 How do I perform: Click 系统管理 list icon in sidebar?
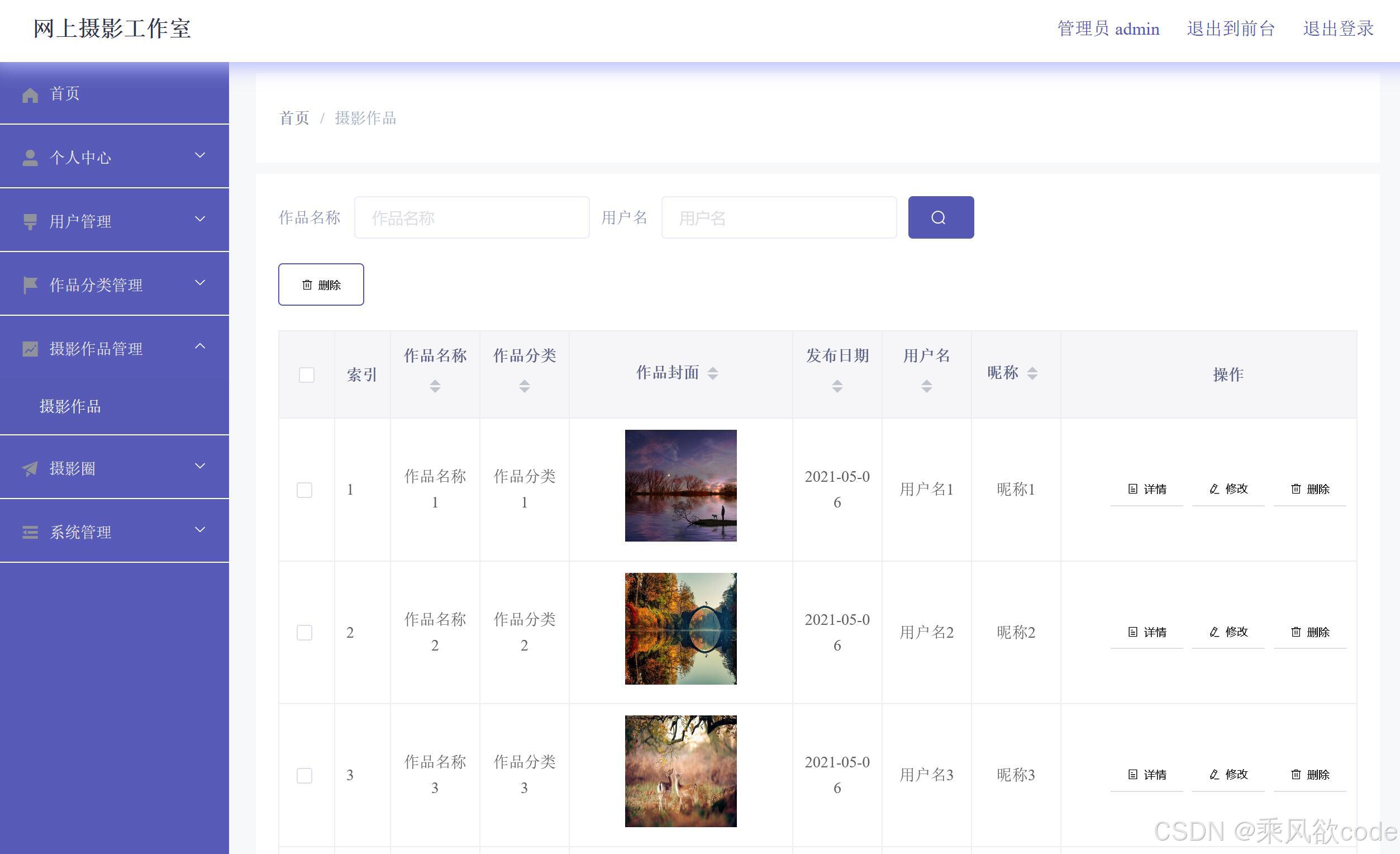30,532
